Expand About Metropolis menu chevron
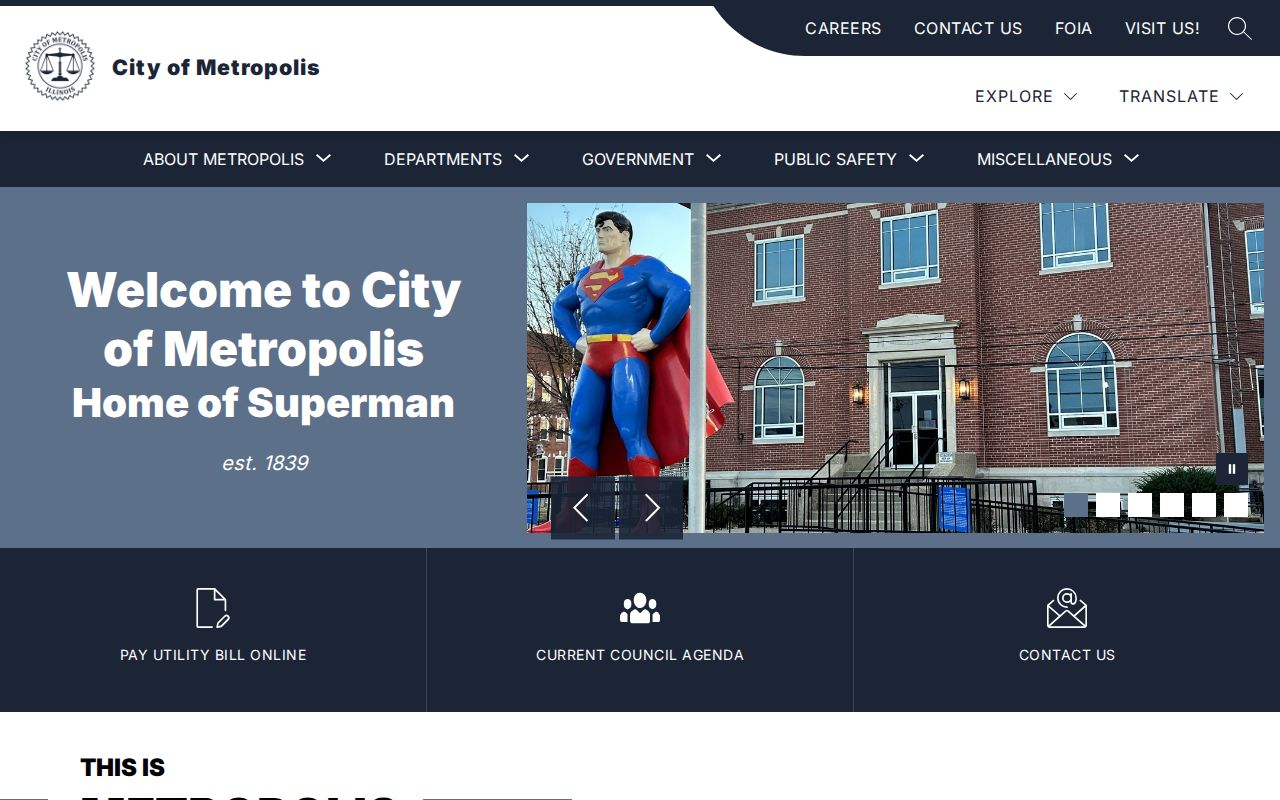Viewport: 1280px width, 800px height. 323,158
